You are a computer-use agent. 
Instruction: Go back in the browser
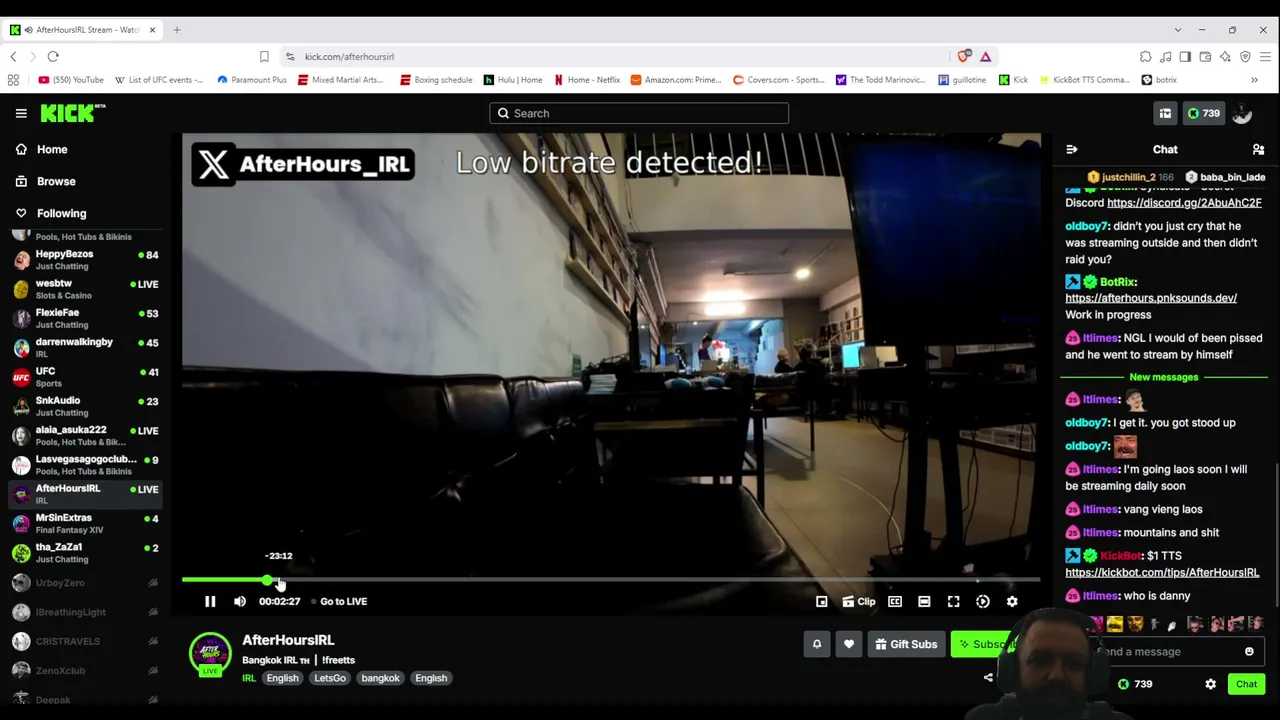coord(14,57)
